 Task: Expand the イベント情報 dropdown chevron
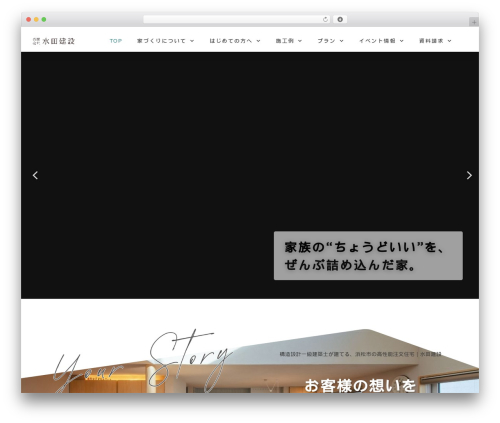tap(402, 41)
